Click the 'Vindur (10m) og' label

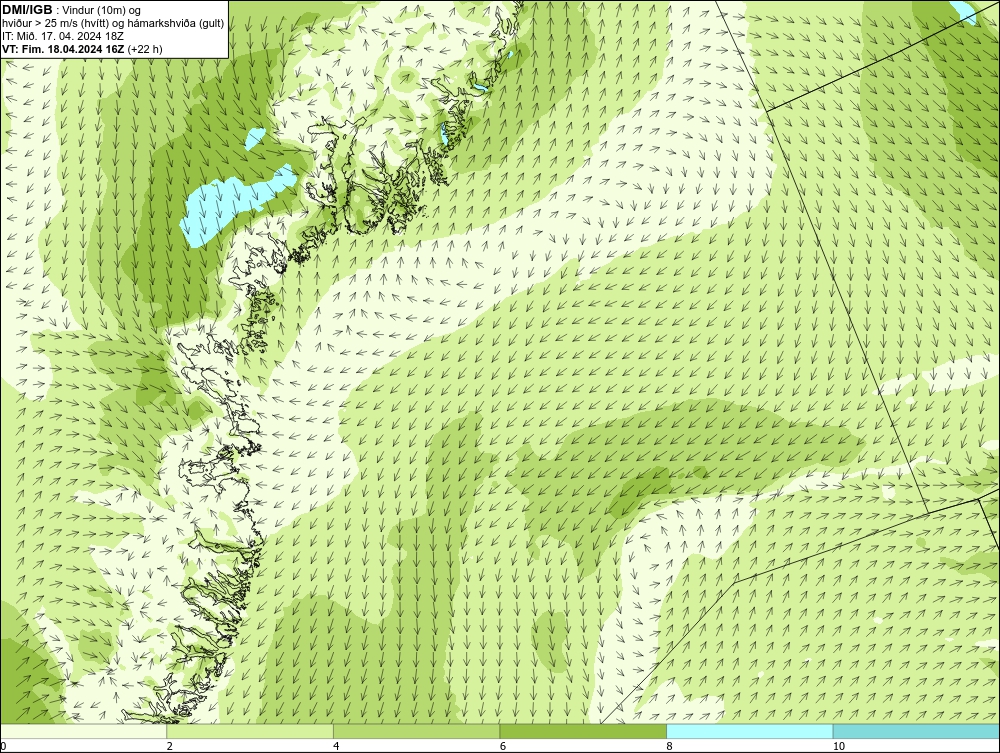tap(103, 10)
